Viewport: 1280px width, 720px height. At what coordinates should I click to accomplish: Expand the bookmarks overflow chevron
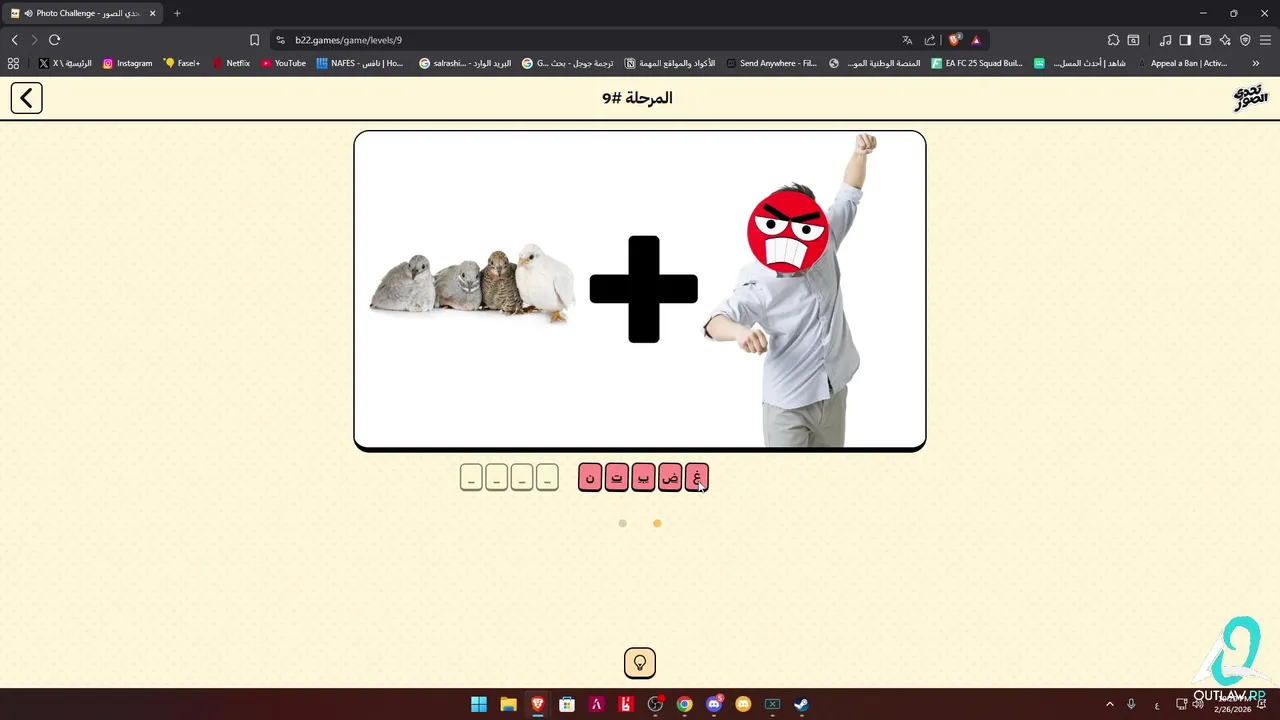point(1255,63)
